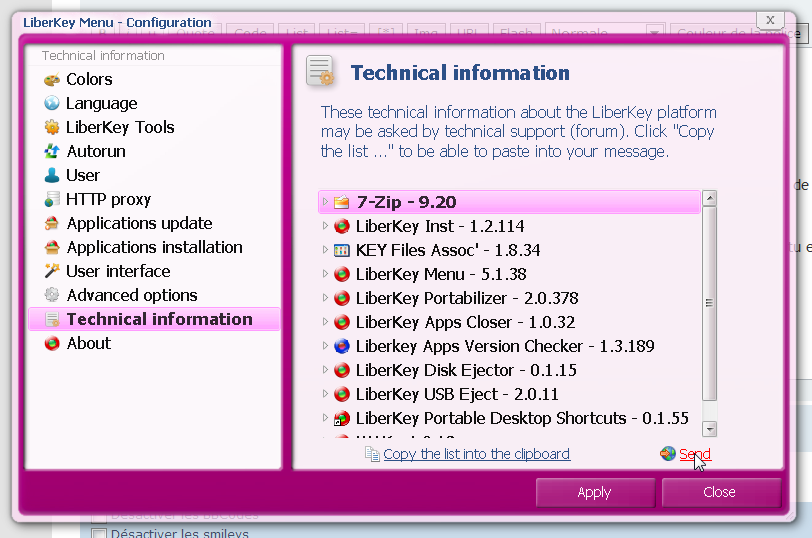Select Advanced options in the sidebar

tap(131, 296)
